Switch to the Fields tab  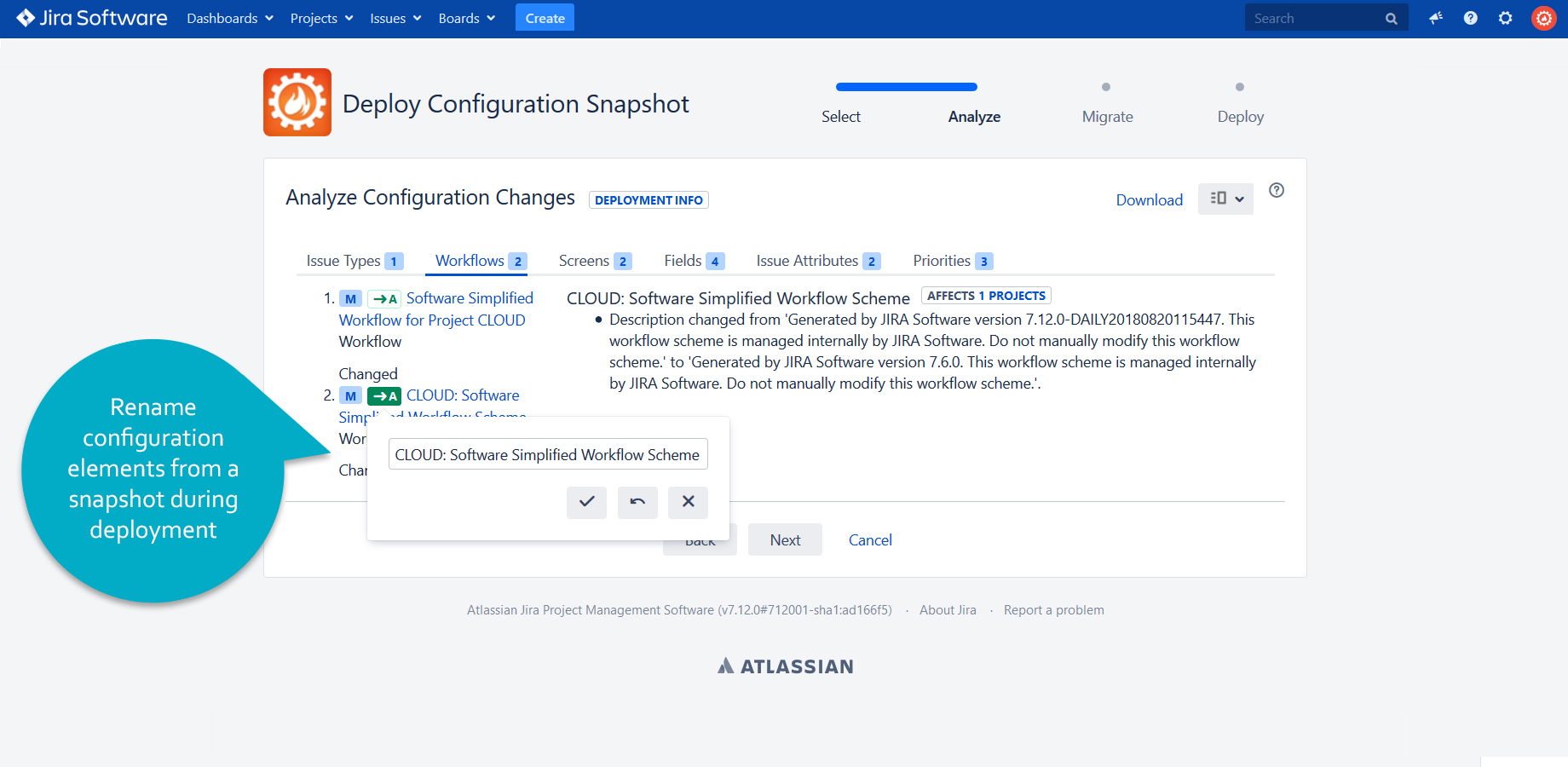694,261
